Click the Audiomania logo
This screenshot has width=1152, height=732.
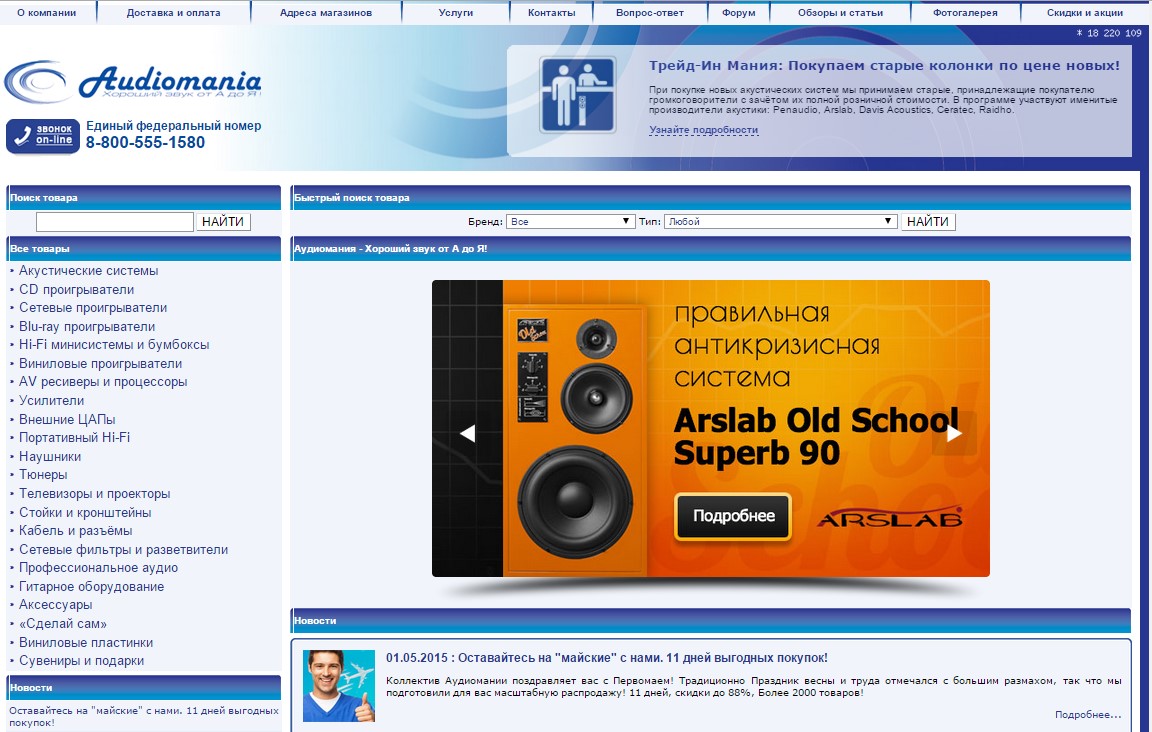pyautogui.click(x=133, y=82)
